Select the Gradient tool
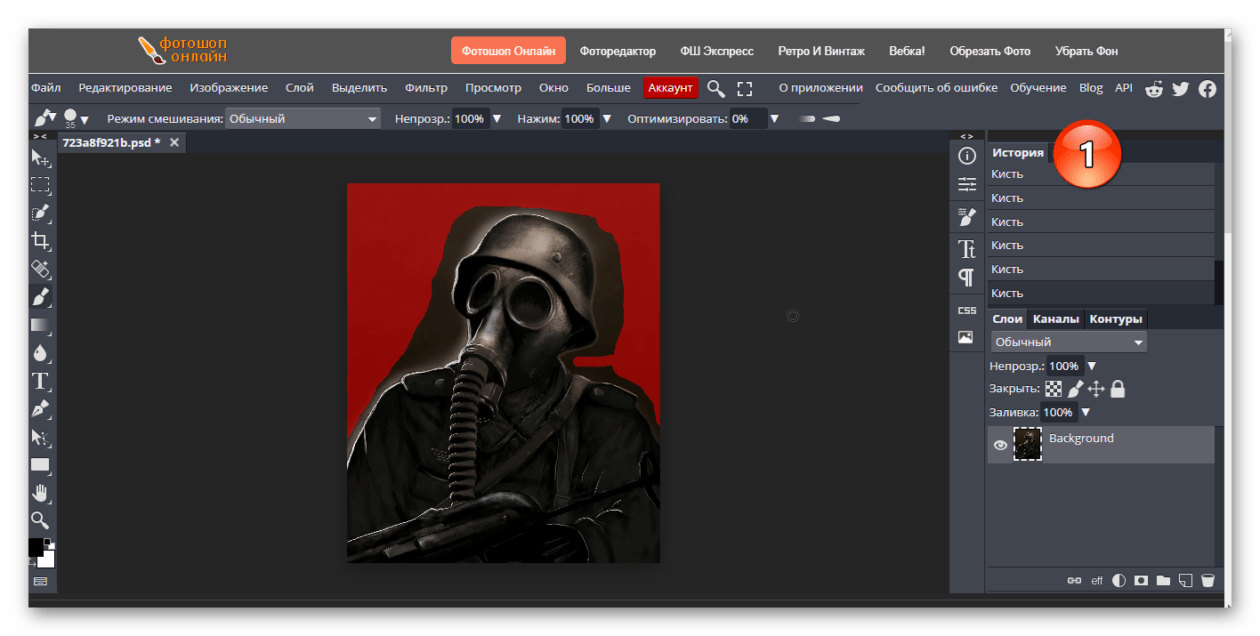The height and width of the screenshot is (636, 1260). pos(40,325)
